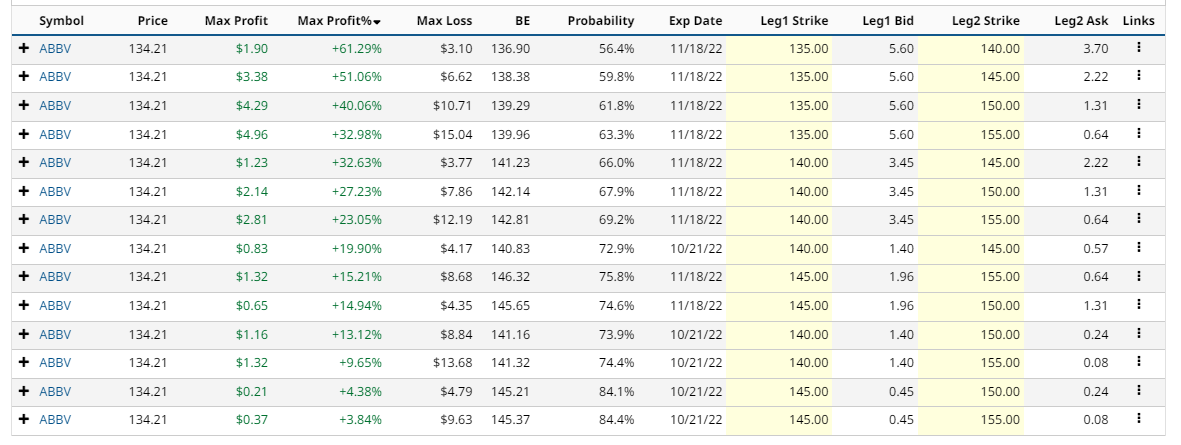Viewport: 1181px width, 445px height.
Task: Expand the row with $0.21 max profit
Action: [23, 392]
